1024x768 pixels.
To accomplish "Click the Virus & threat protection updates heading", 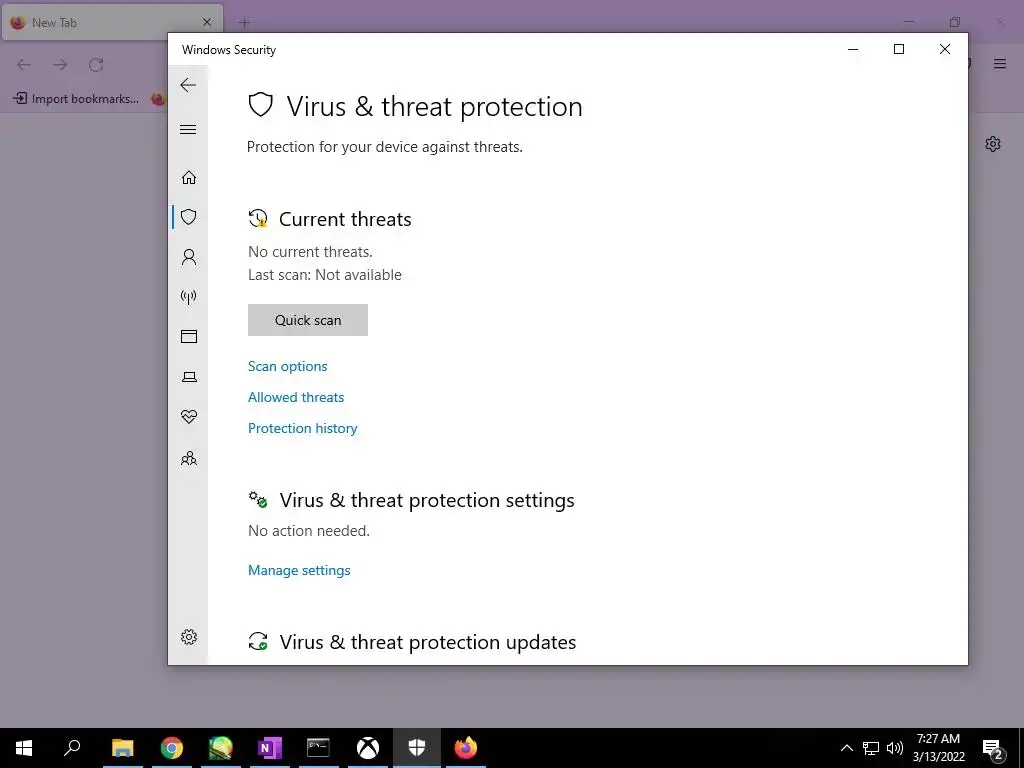I will tap(428, 642).
